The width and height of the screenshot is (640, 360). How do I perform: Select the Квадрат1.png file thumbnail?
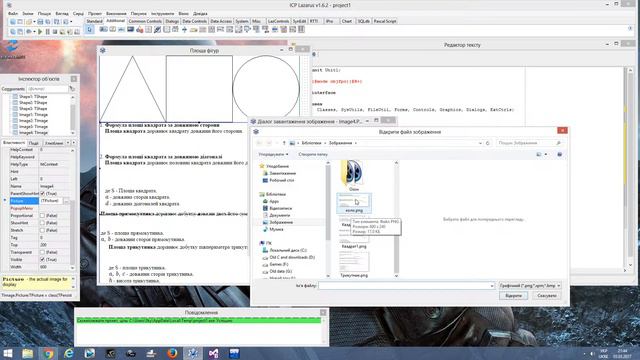pyautogui.click(x=353, y=239)
